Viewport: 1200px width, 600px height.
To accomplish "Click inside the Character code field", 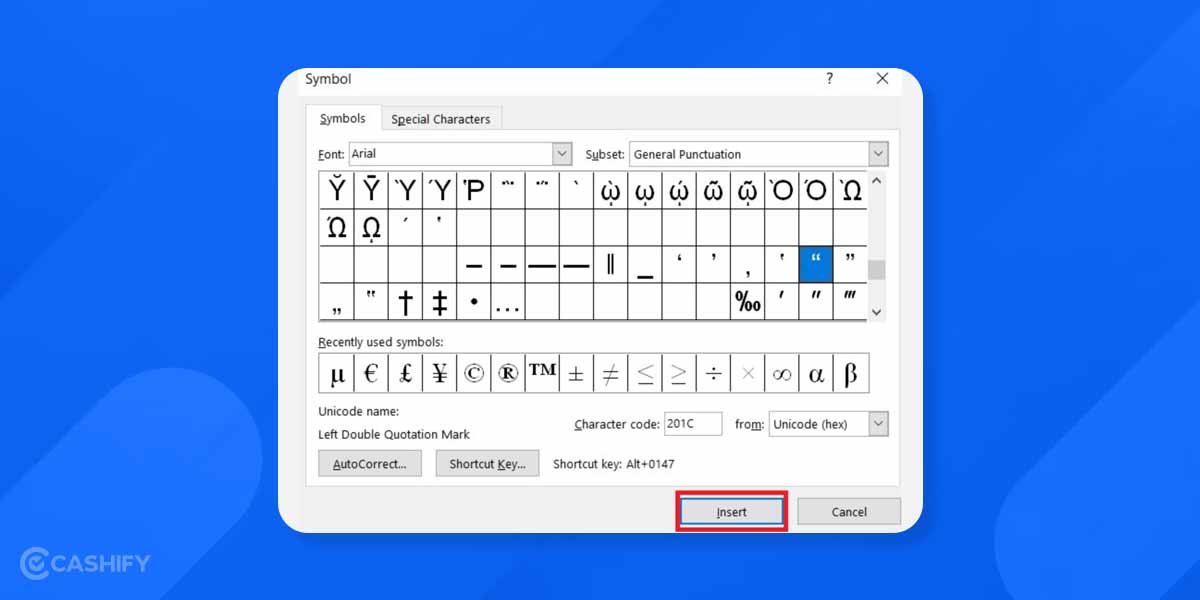I will [693, 423].
